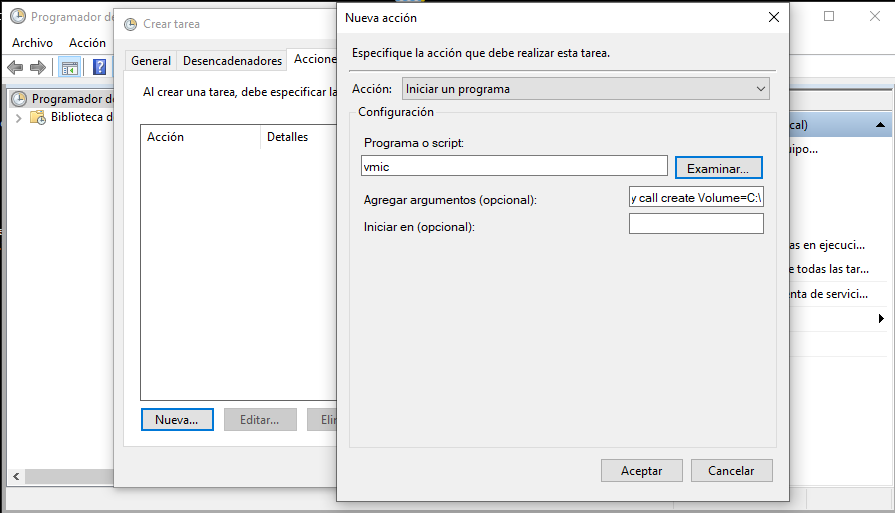Toggle the show/hide console tree icon
895x513 pixels.
pyautogui.click(x=69, y=67)
